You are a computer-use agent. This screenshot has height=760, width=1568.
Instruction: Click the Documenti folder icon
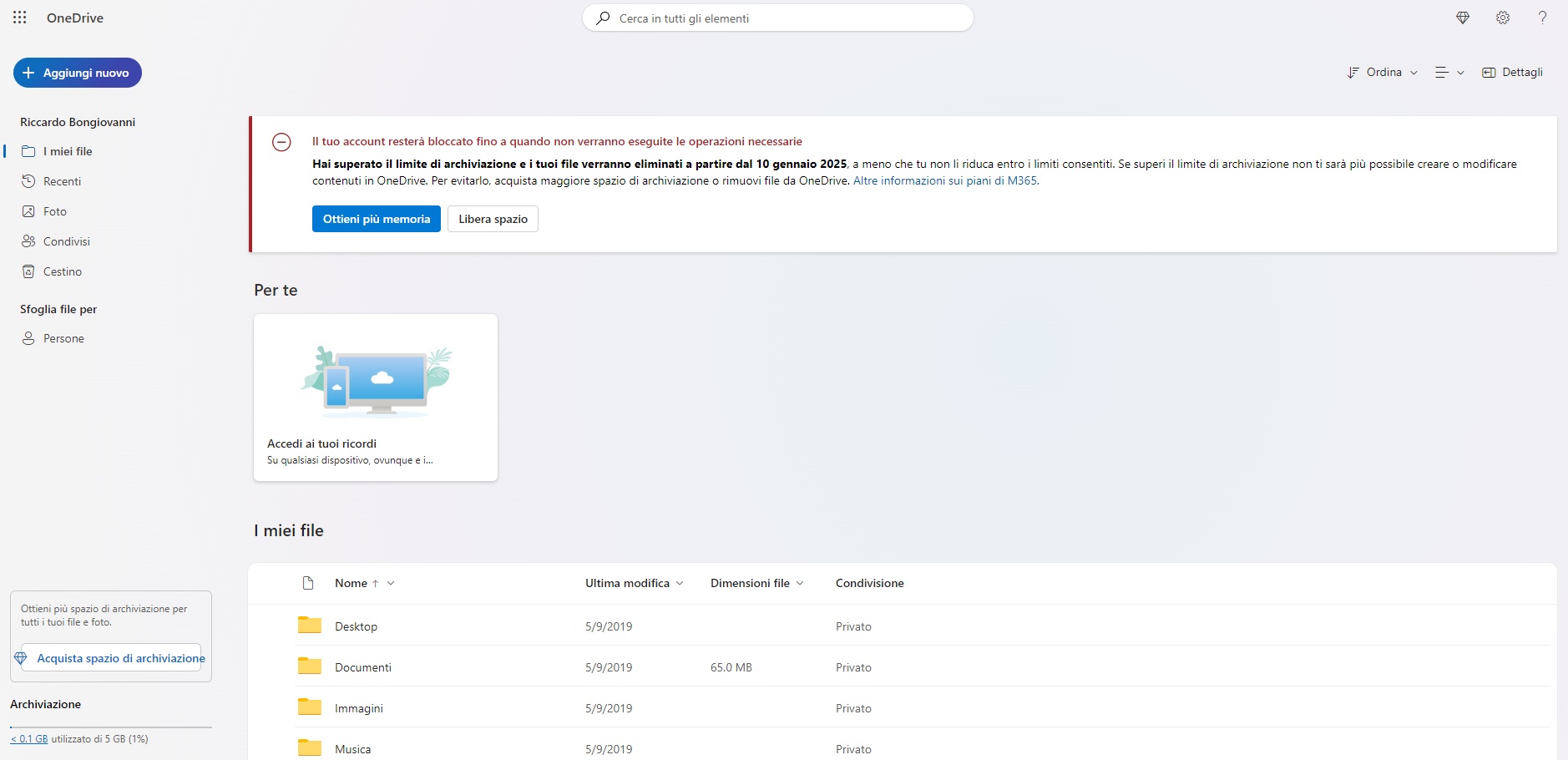310,666
